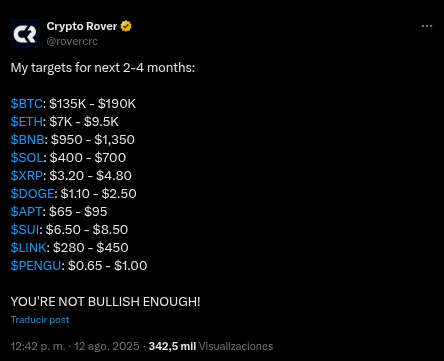Click the YOU'RE NOT BULLISH ENOUGH text

pos(105,302)
